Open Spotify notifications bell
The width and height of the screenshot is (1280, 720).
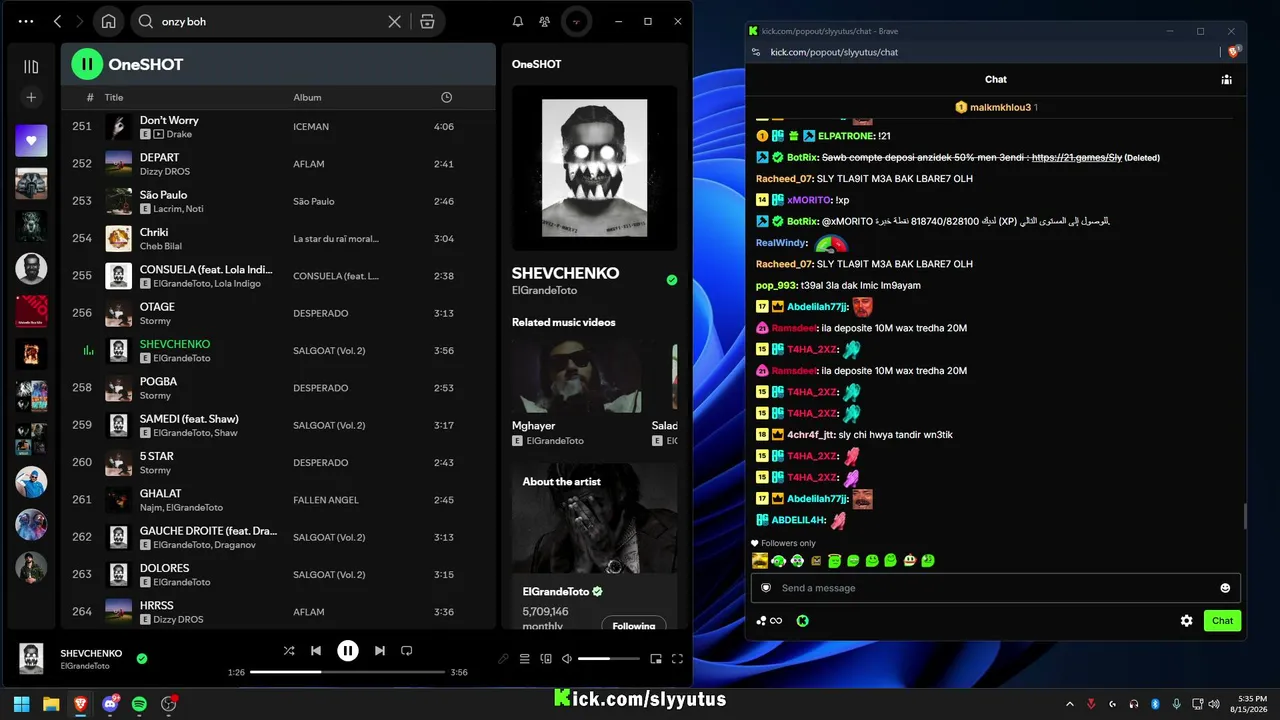tap(518, 21)
